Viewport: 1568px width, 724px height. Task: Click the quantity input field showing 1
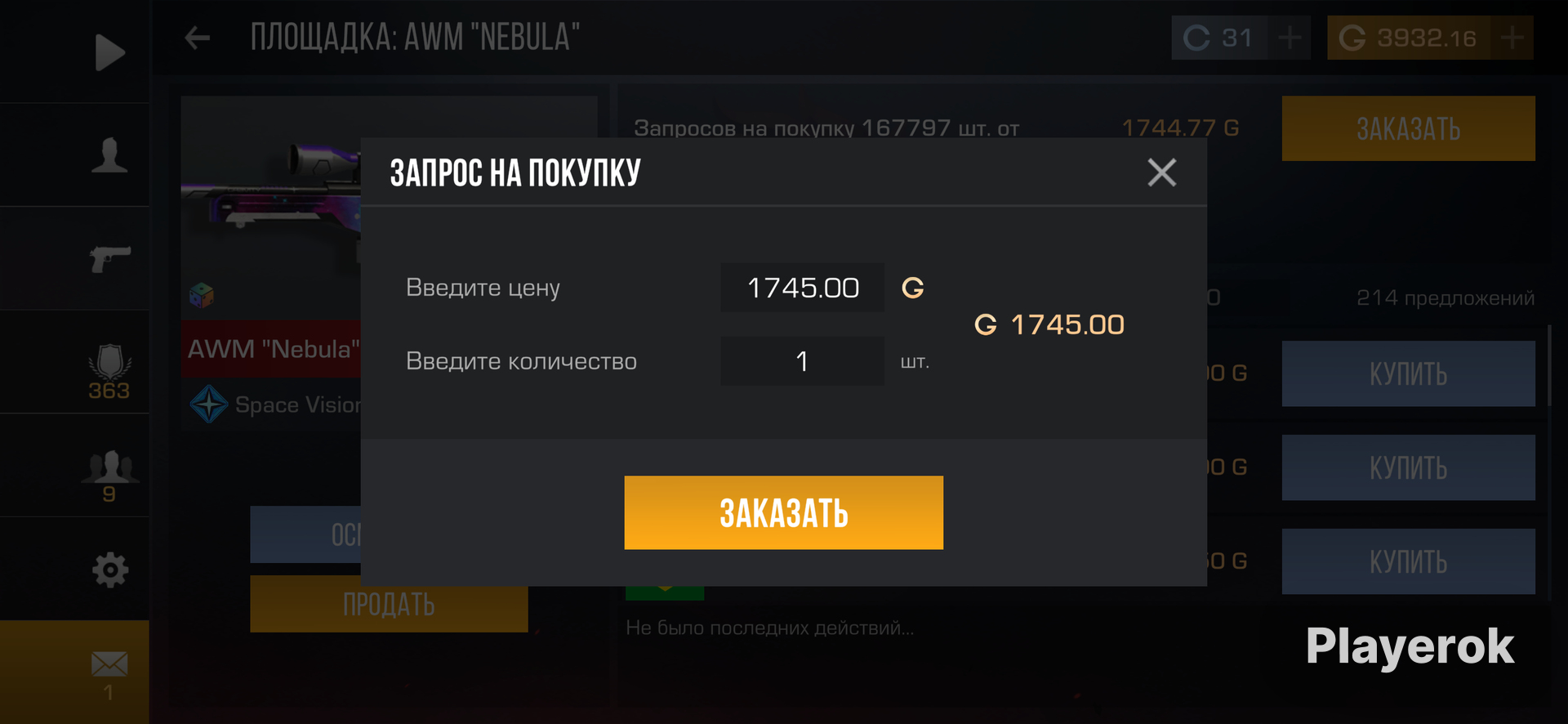(802, 361)
